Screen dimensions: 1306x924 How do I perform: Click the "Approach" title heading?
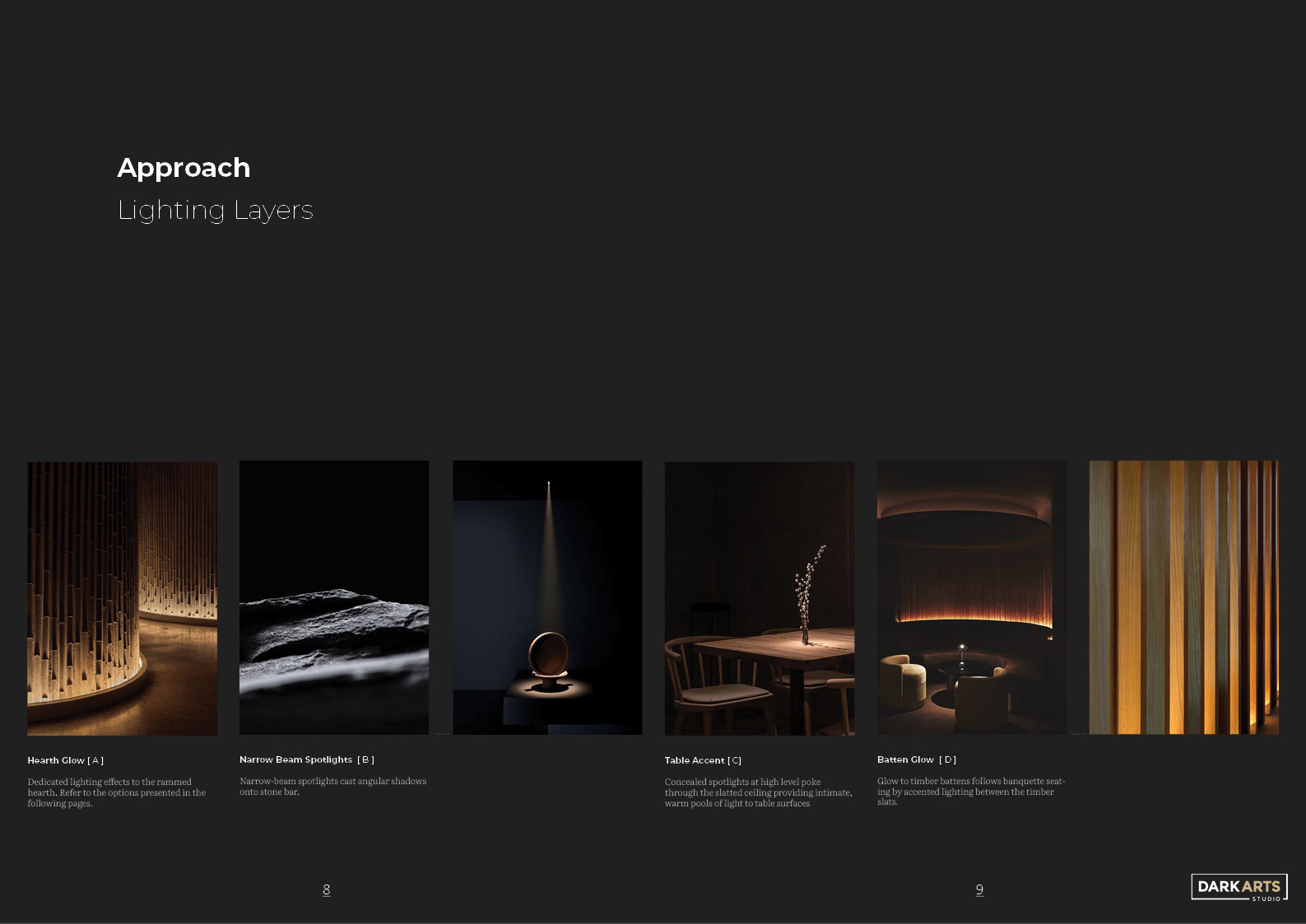click(x=184, y=168)
